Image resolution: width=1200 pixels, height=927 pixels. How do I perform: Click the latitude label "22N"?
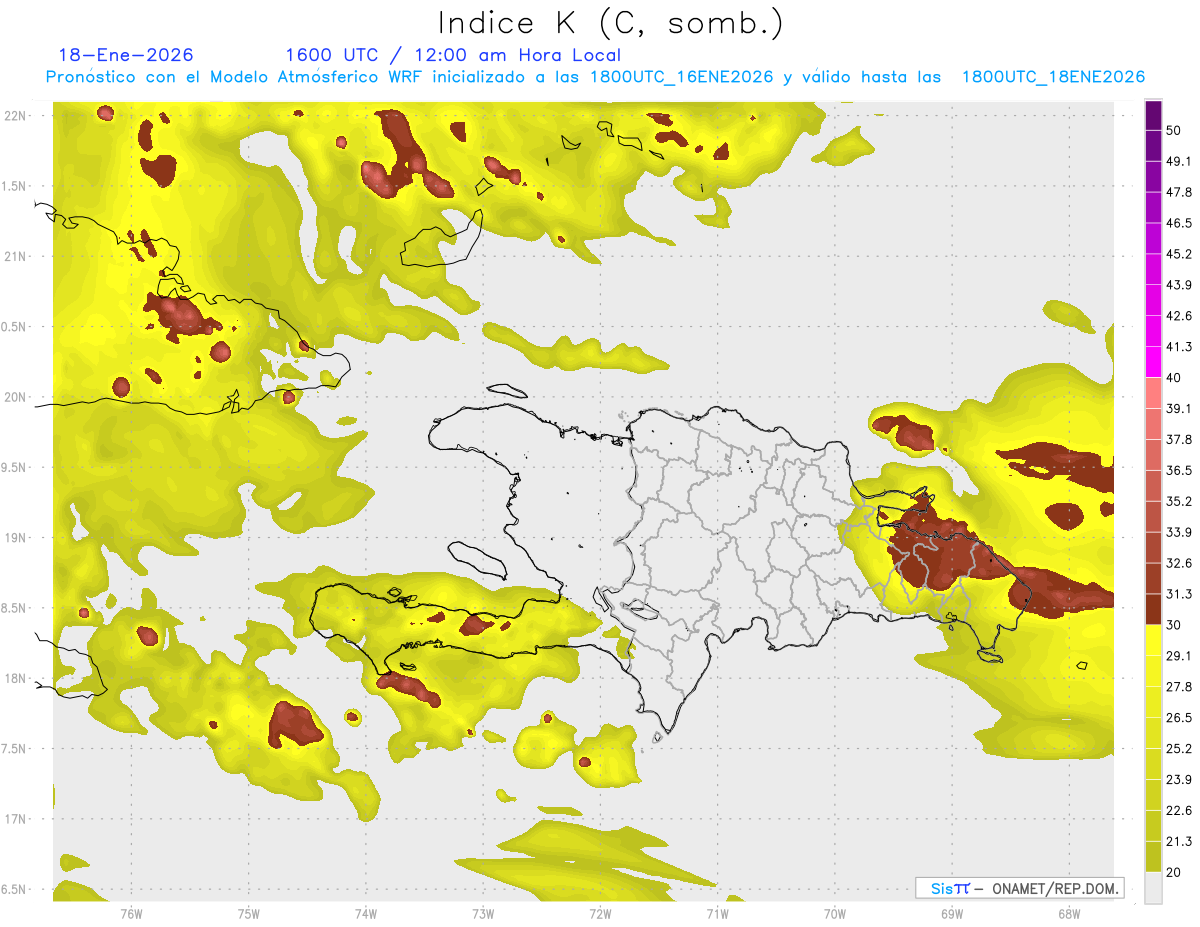pyautogui.click(x=16, y=116)
